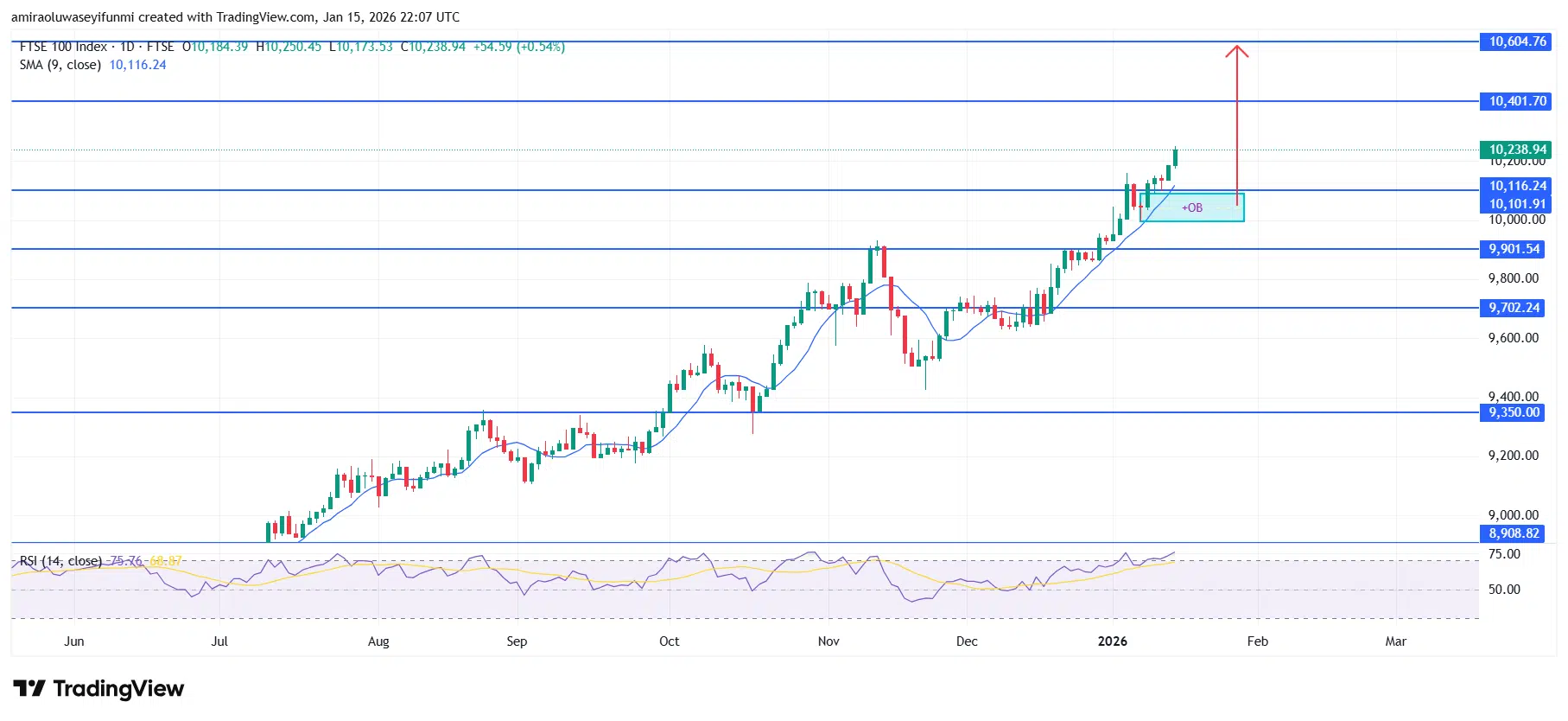
Task: Select the 10,401.70 price level label
Action: pos(1517,101)
